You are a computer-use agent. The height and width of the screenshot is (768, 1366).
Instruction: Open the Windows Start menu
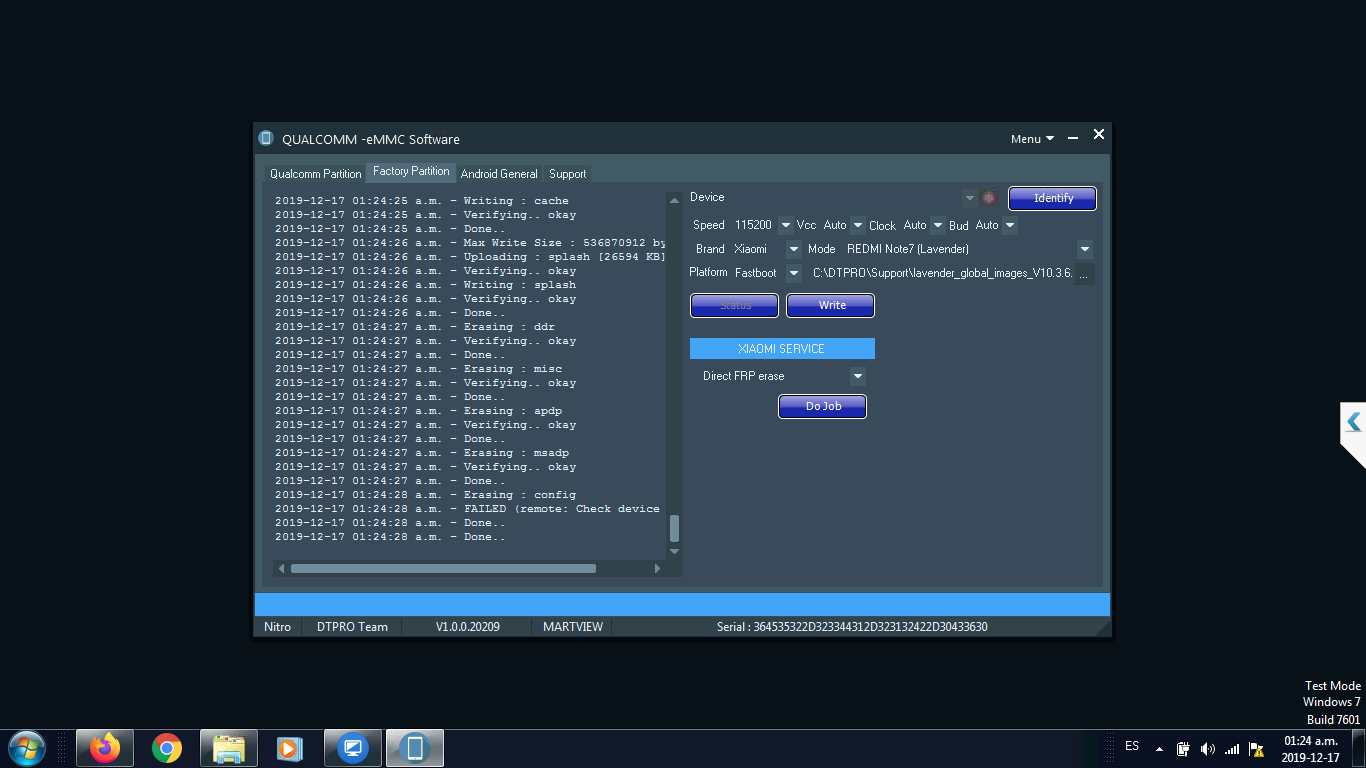coord(26,748)
